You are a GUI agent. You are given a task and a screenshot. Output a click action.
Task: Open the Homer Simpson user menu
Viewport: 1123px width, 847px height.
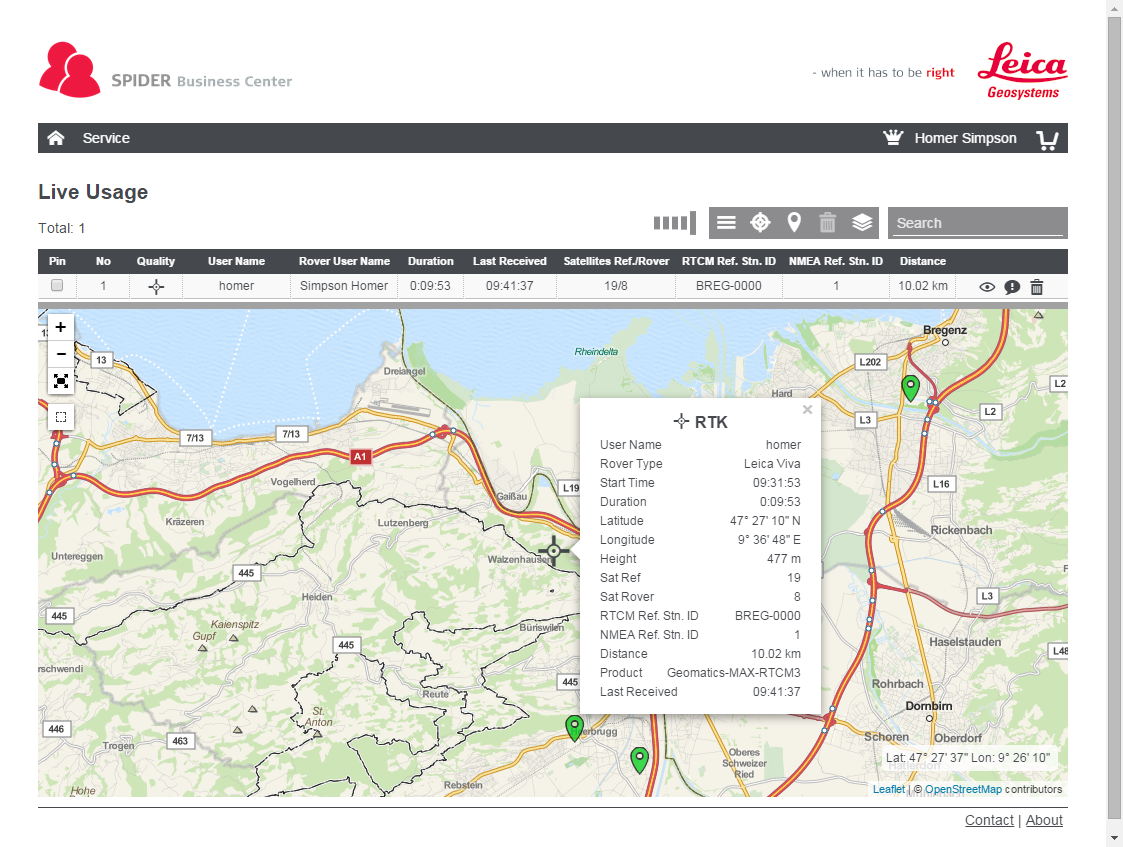click(x=964, y=138)
